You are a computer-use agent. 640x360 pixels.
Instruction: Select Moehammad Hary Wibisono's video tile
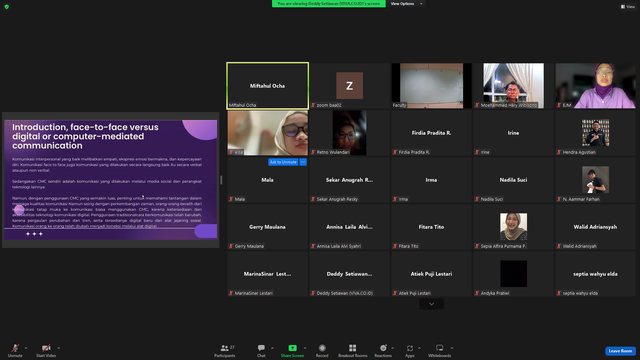513,86
